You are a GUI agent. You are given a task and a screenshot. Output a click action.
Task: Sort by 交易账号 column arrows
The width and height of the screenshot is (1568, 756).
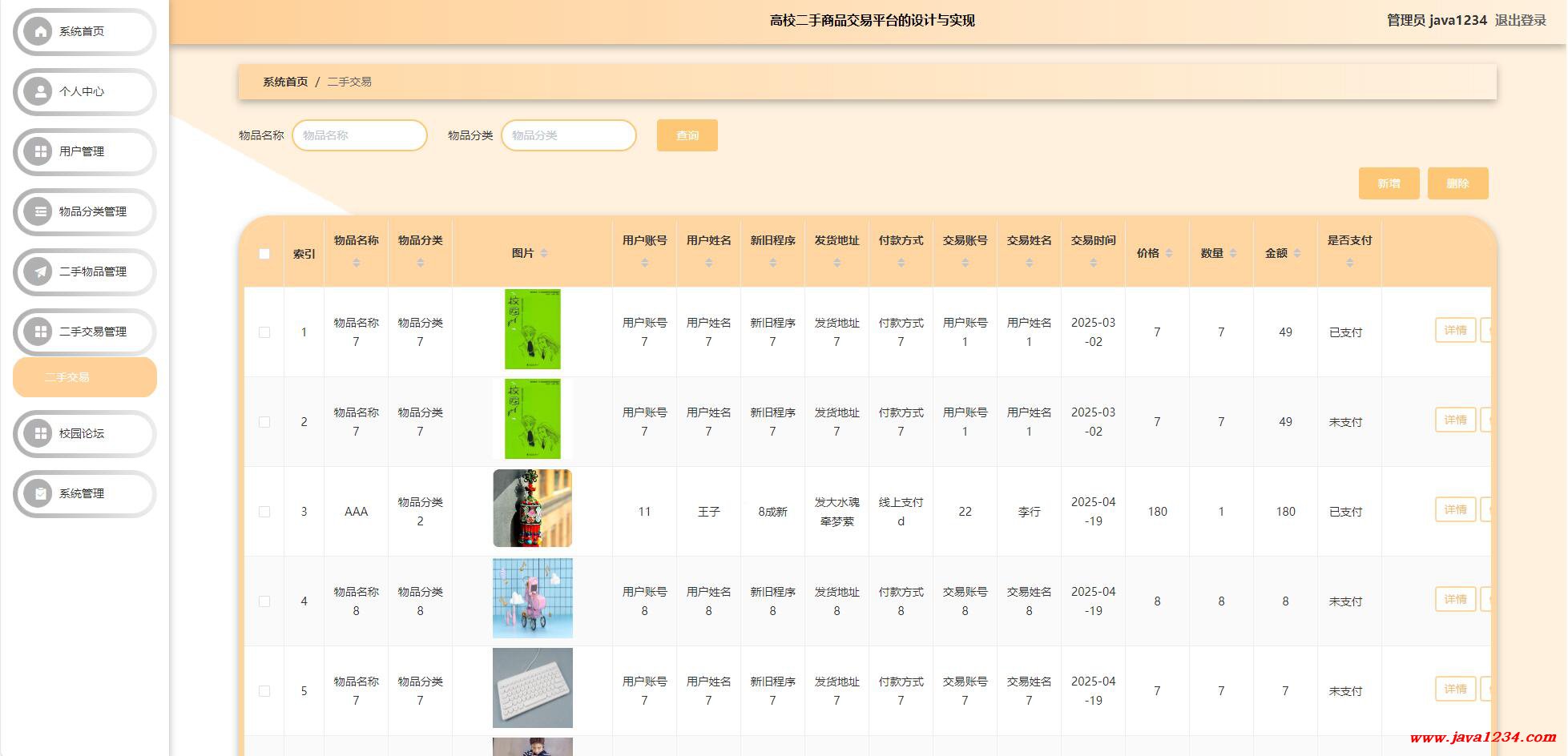[965, 263]
